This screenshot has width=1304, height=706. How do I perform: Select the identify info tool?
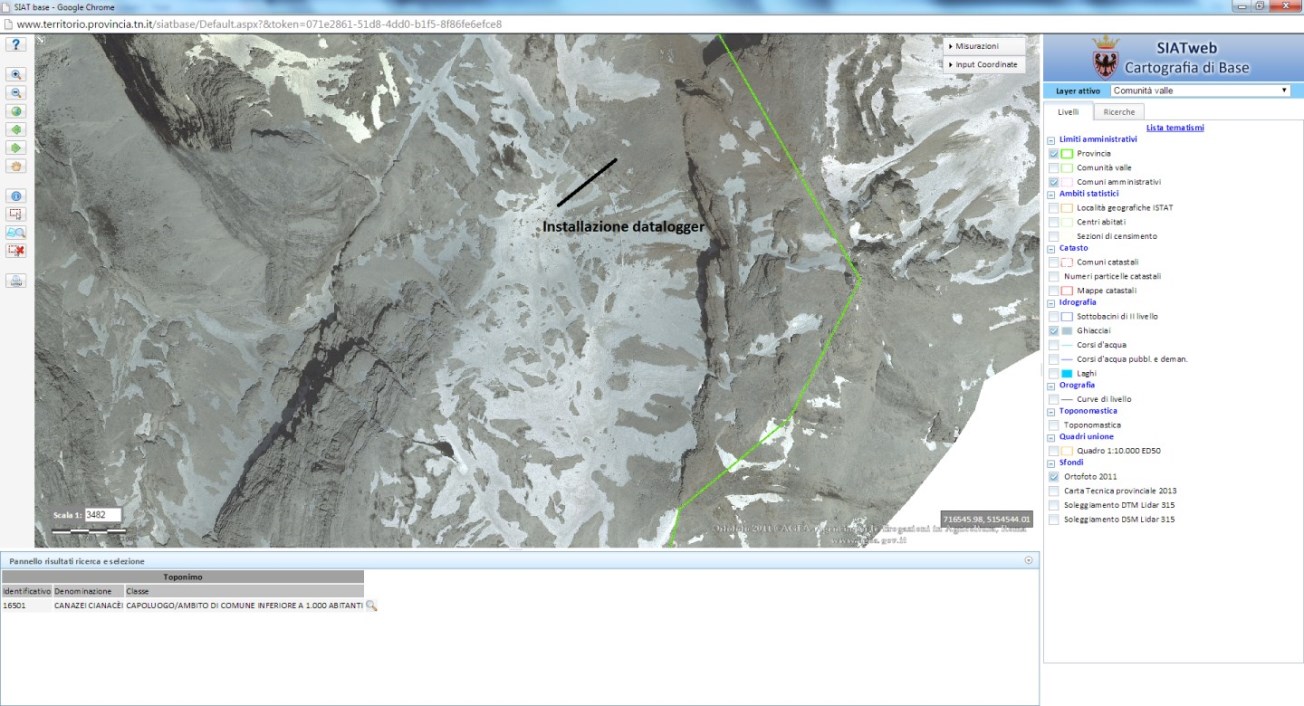tap(16, 196)
